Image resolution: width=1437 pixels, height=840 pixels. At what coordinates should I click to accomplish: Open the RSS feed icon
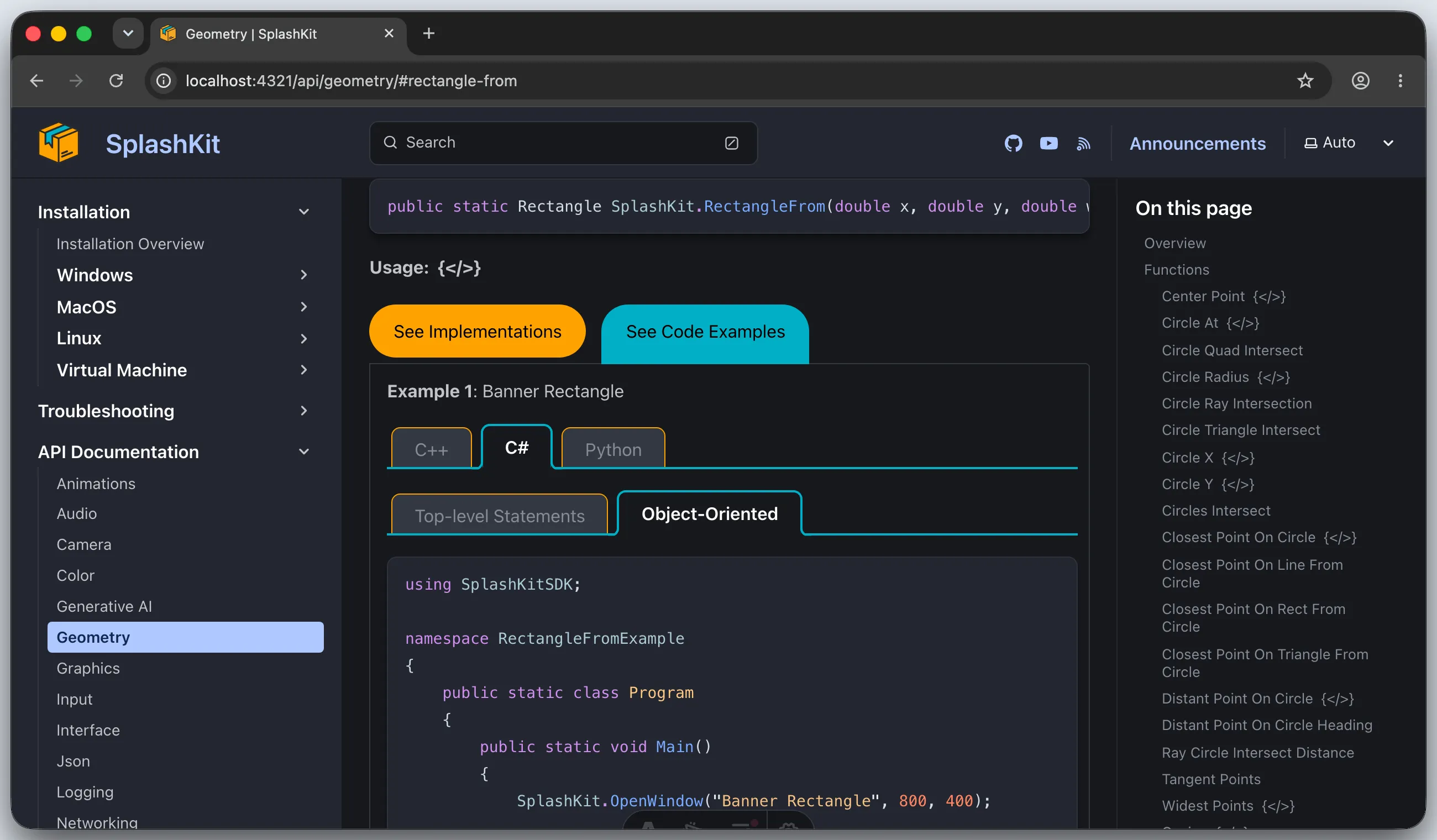point(1083,143)
